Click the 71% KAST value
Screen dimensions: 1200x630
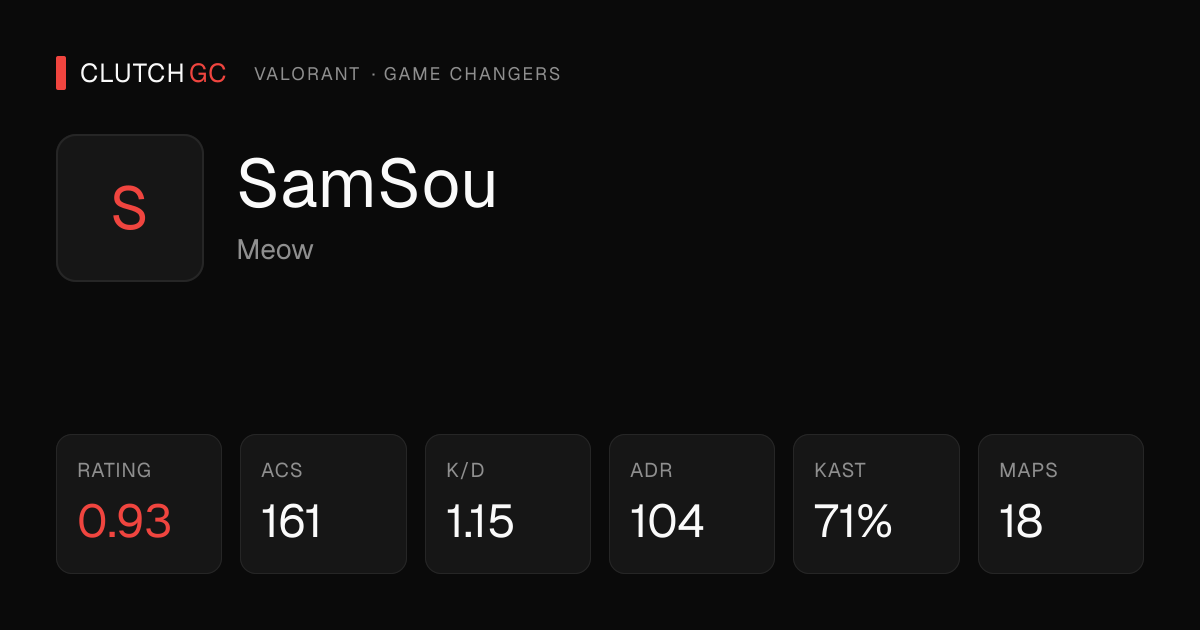pyautogui.click(x=853, y=522)
